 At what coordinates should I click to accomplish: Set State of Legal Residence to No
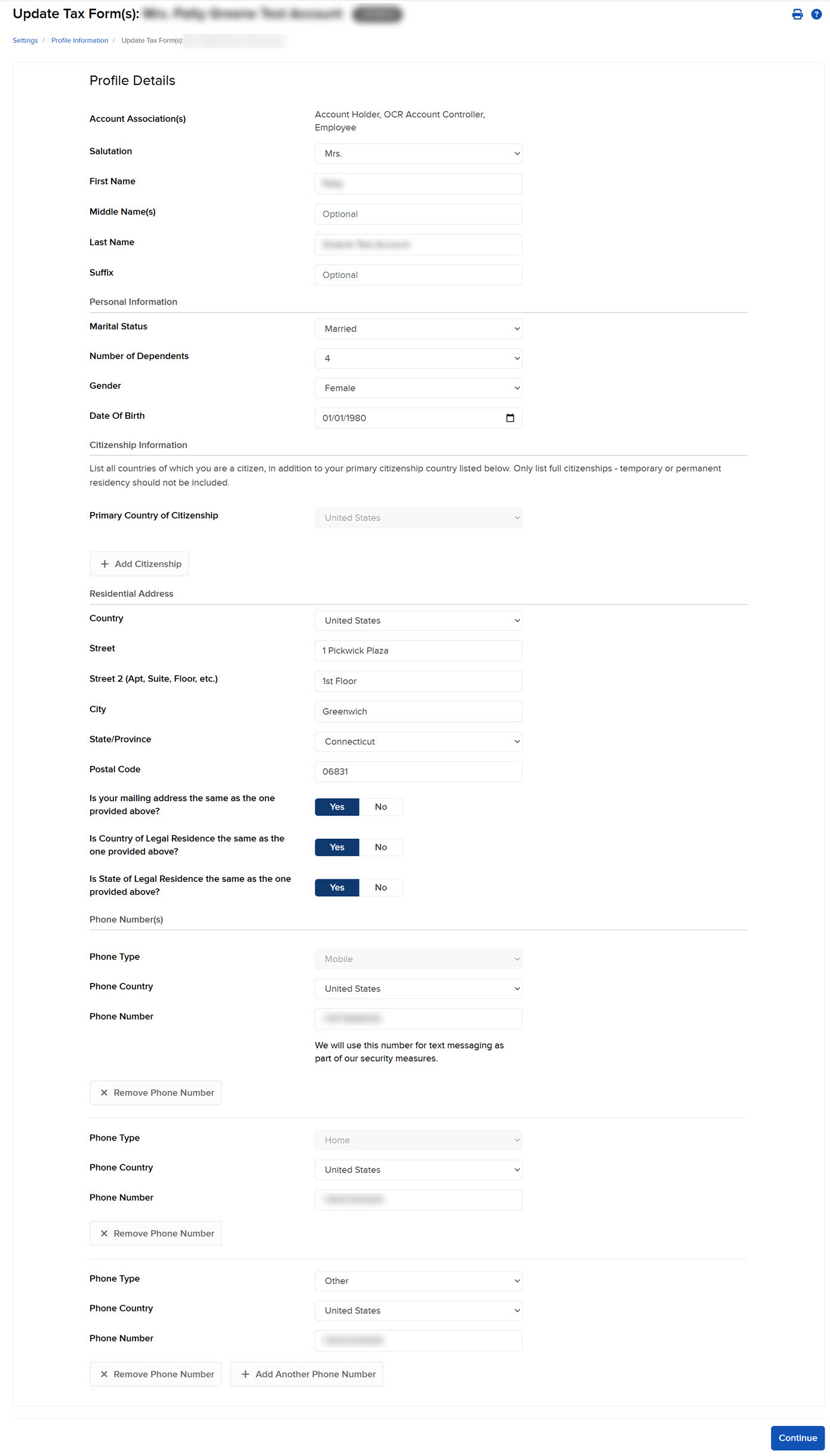[x=381, y=887]
